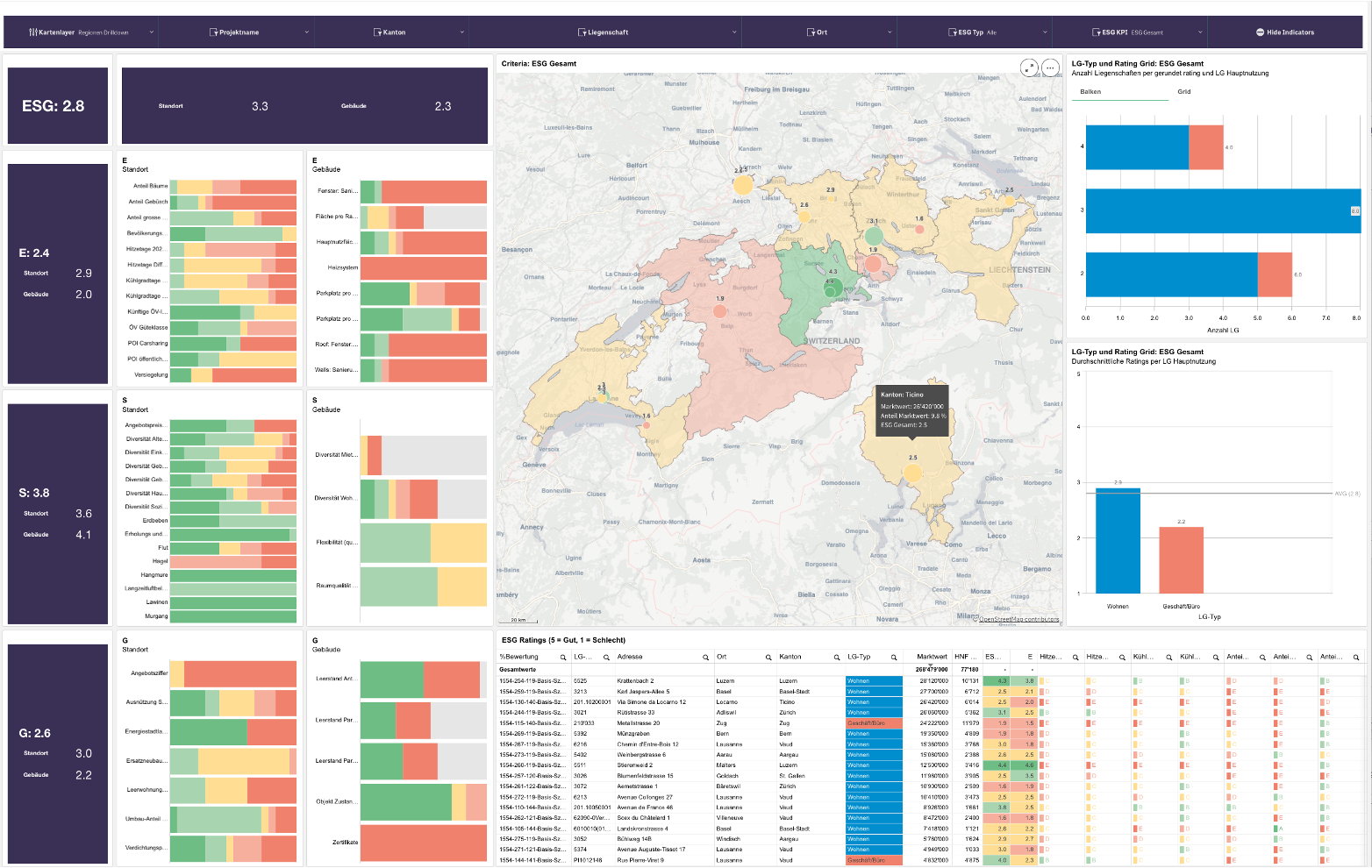Click Chemin d'Entre-Bois 12 cell
This screenshot has height=868, width=1372.
(x=647, y=744)
